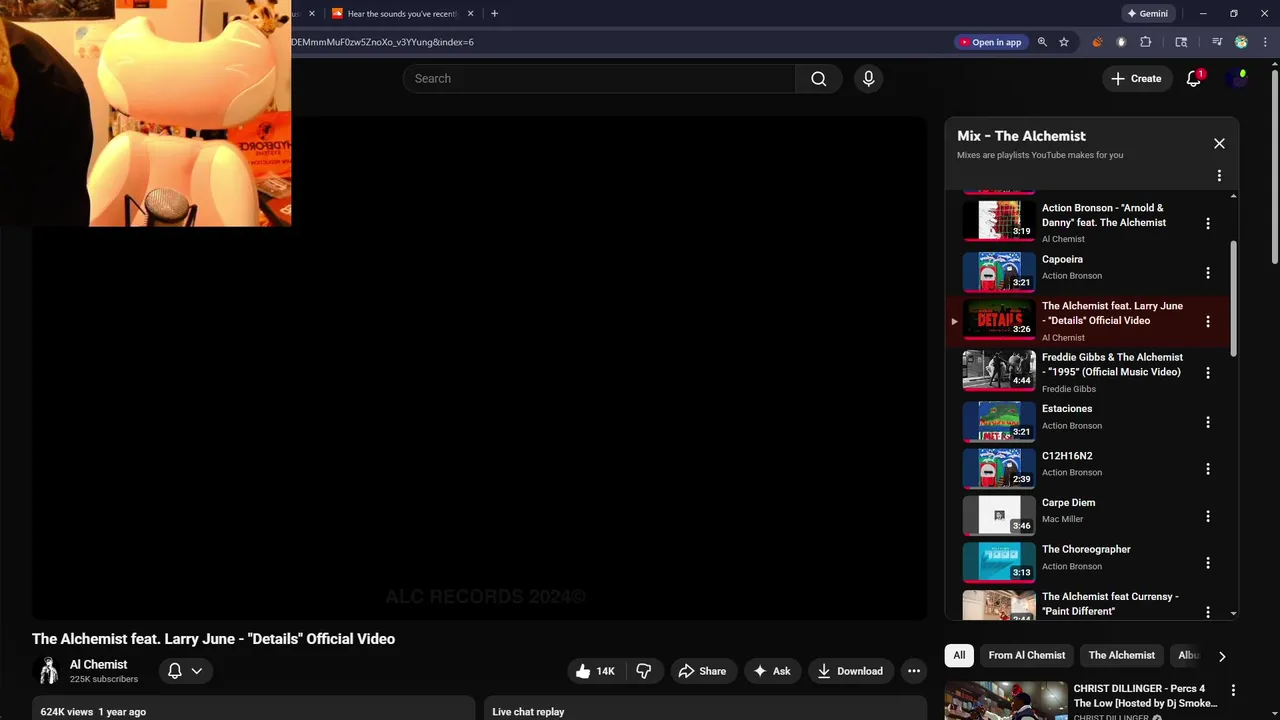Screen dimensions: 1280x720
Task: Open the Mix playlist three-dot options menu
Action: 1219,176
